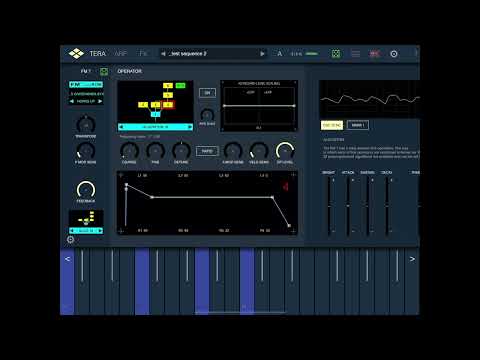The image size is (480, 360).
Task: Click the P MOD SENS knob
Action: pyautogui.click(x=86, y=151)
